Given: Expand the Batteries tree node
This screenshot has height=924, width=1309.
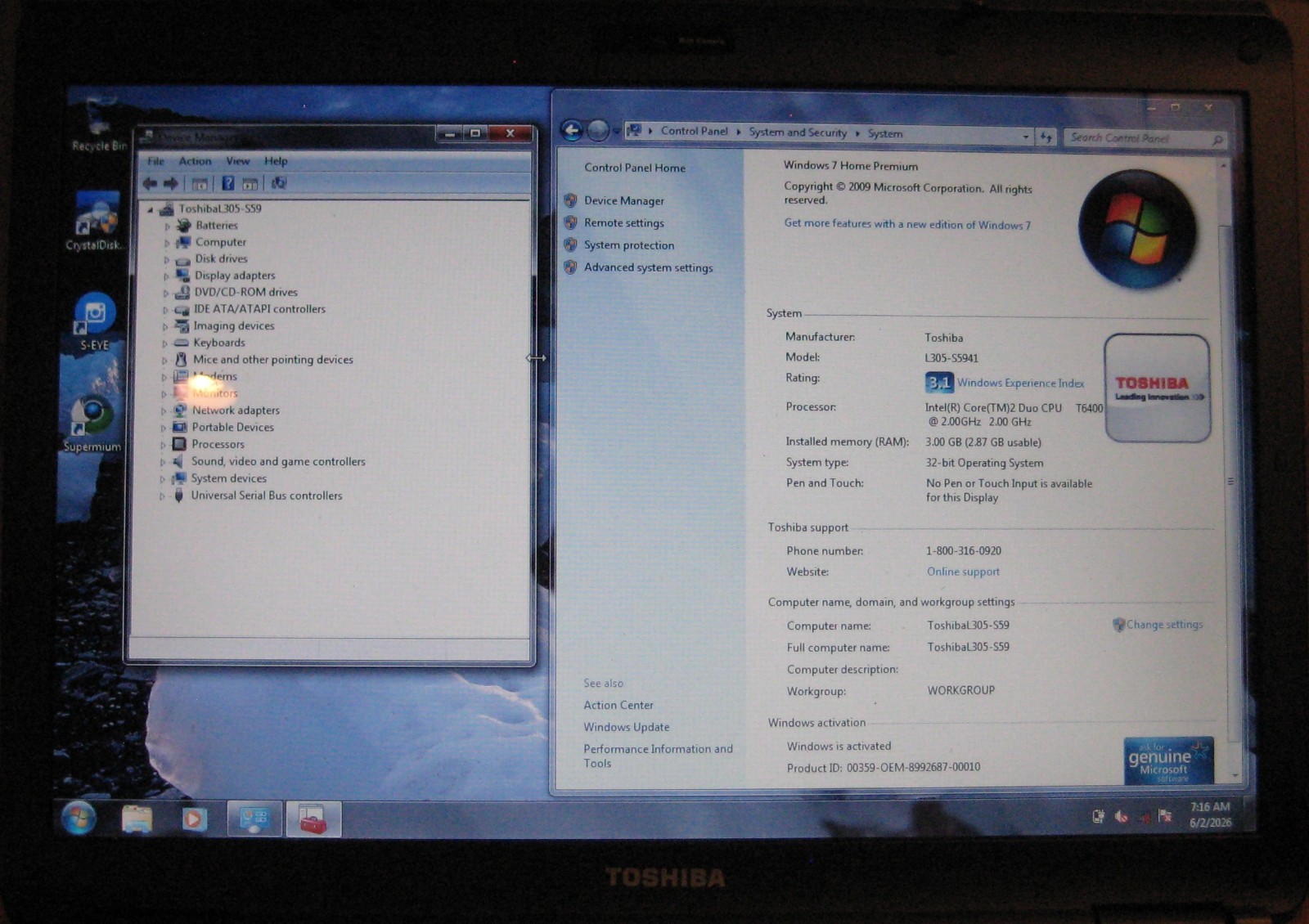Looking at the screenshot, I should pyautogui.click(x=169, y=226).
